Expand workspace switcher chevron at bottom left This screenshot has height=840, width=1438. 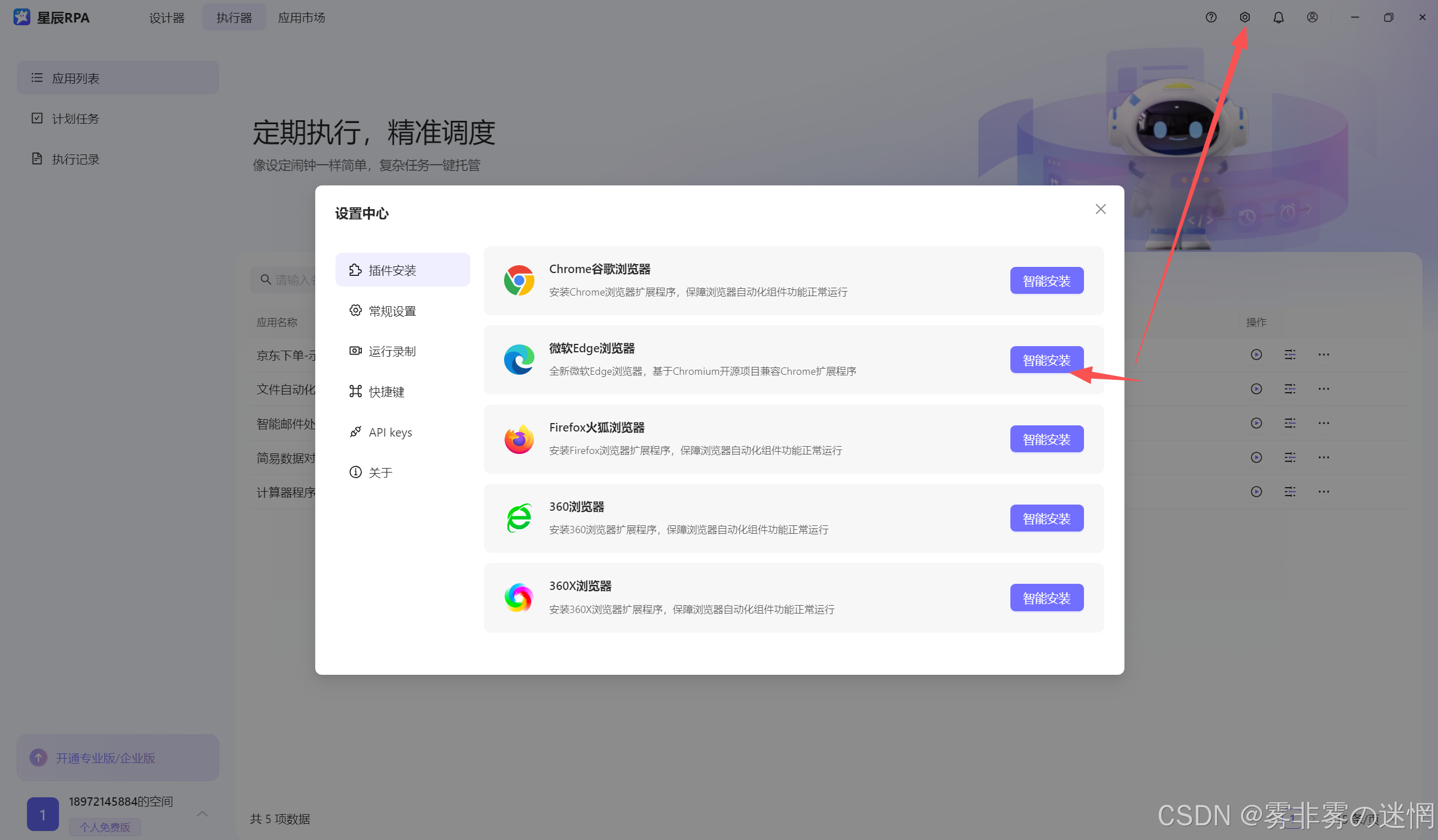[202, 814]
